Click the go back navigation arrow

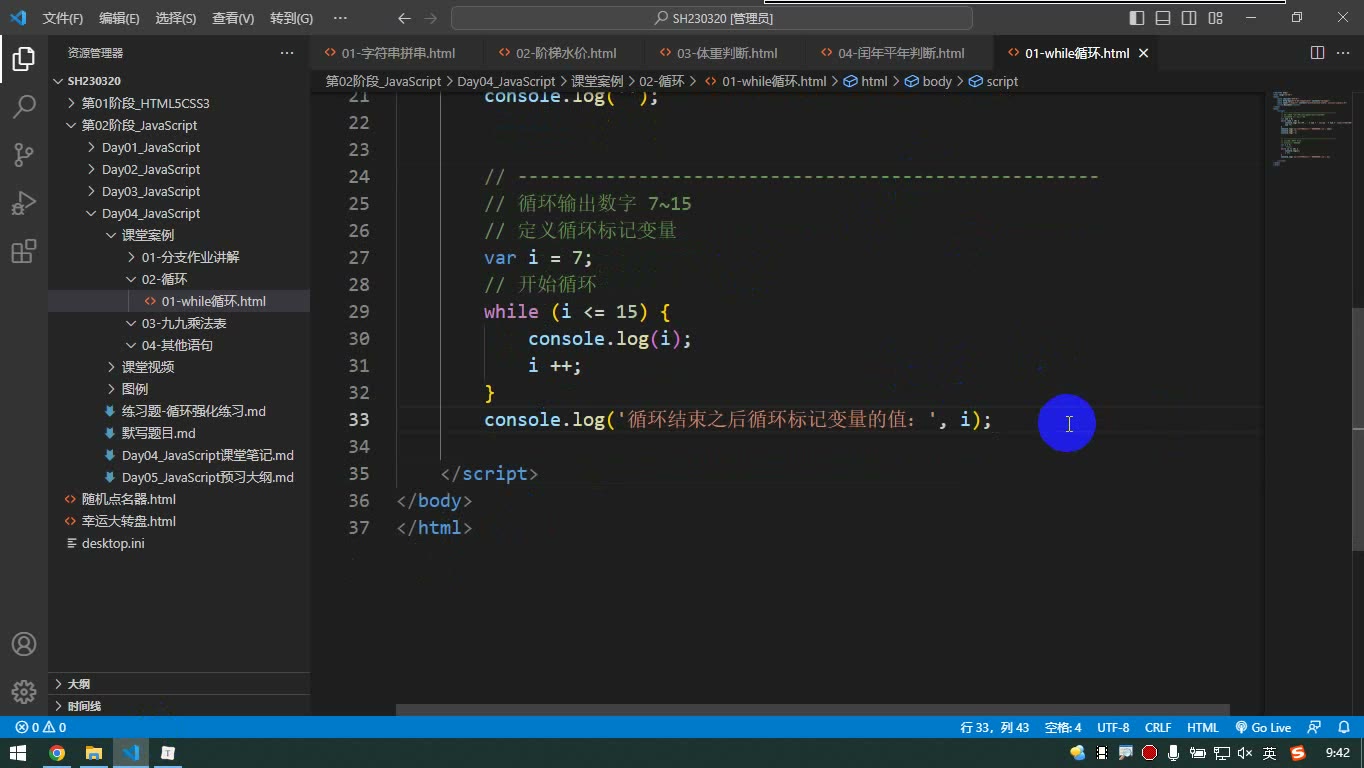click(x=404, y=18)
